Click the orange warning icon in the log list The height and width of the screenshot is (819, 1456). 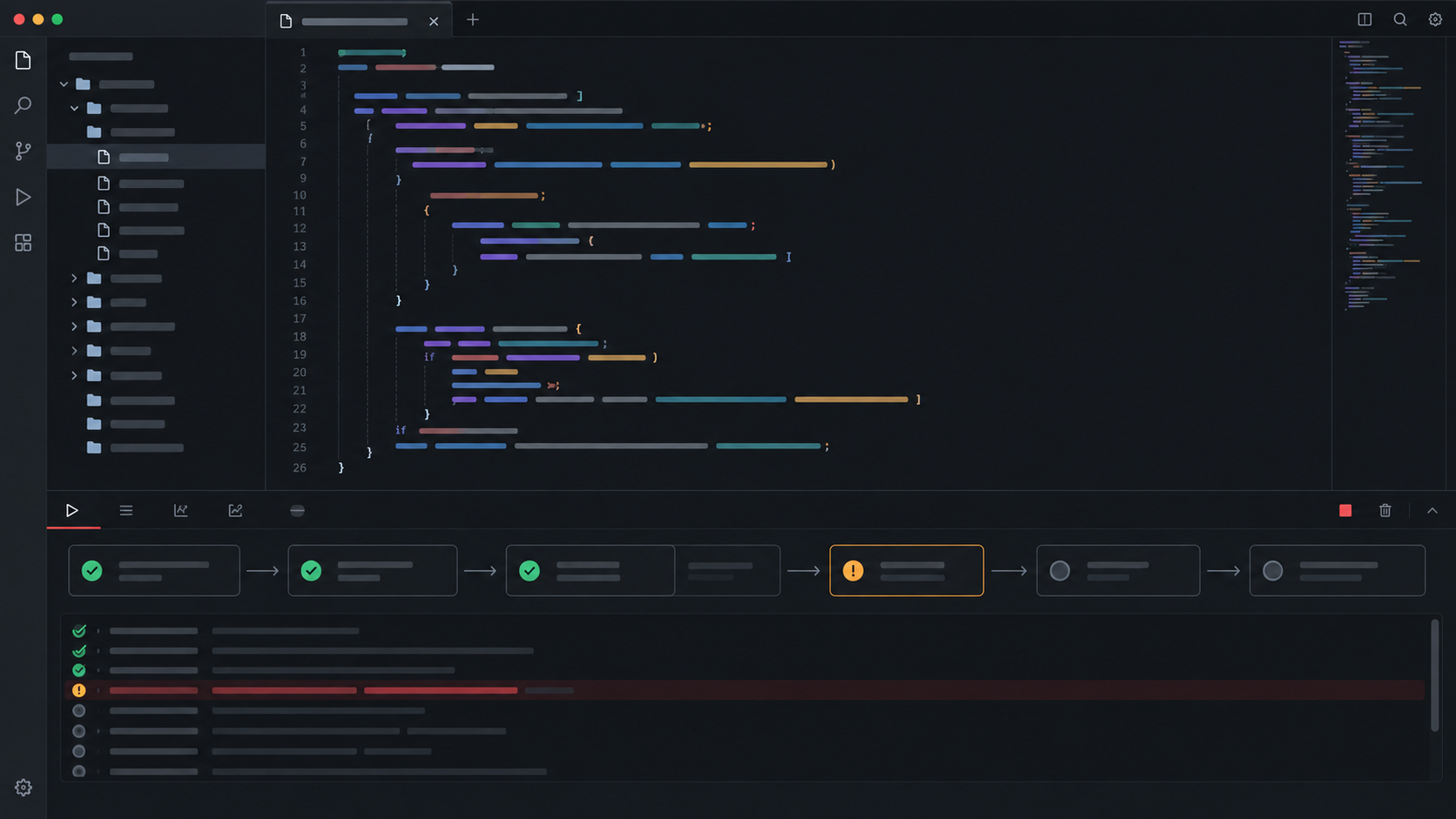[79, 690]
